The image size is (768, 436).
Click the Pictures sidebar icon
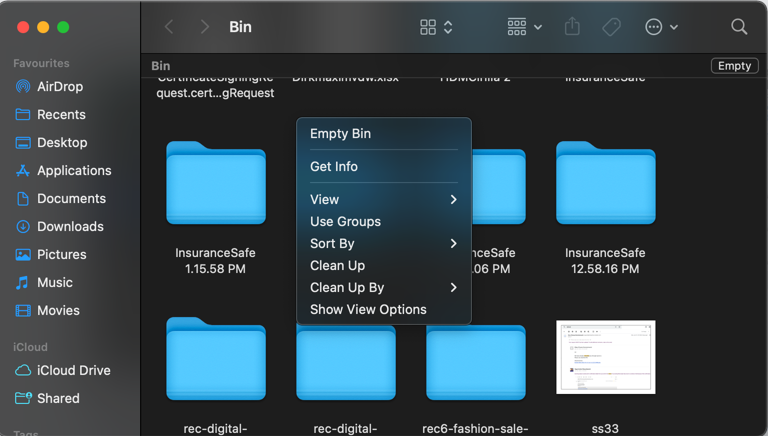[x=23, y=255]
